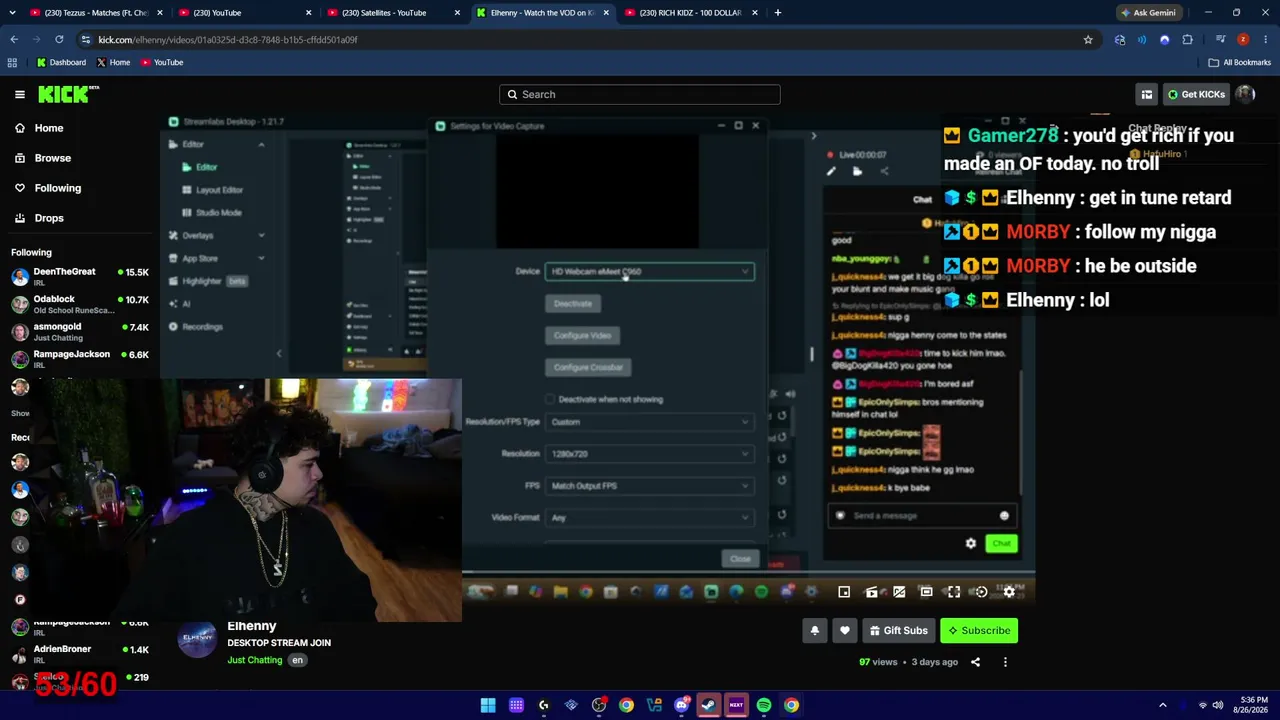Toggle theater mode on the video player
Image resolution: width=1280 pixels, height=720 pixels.
point(926,592)
